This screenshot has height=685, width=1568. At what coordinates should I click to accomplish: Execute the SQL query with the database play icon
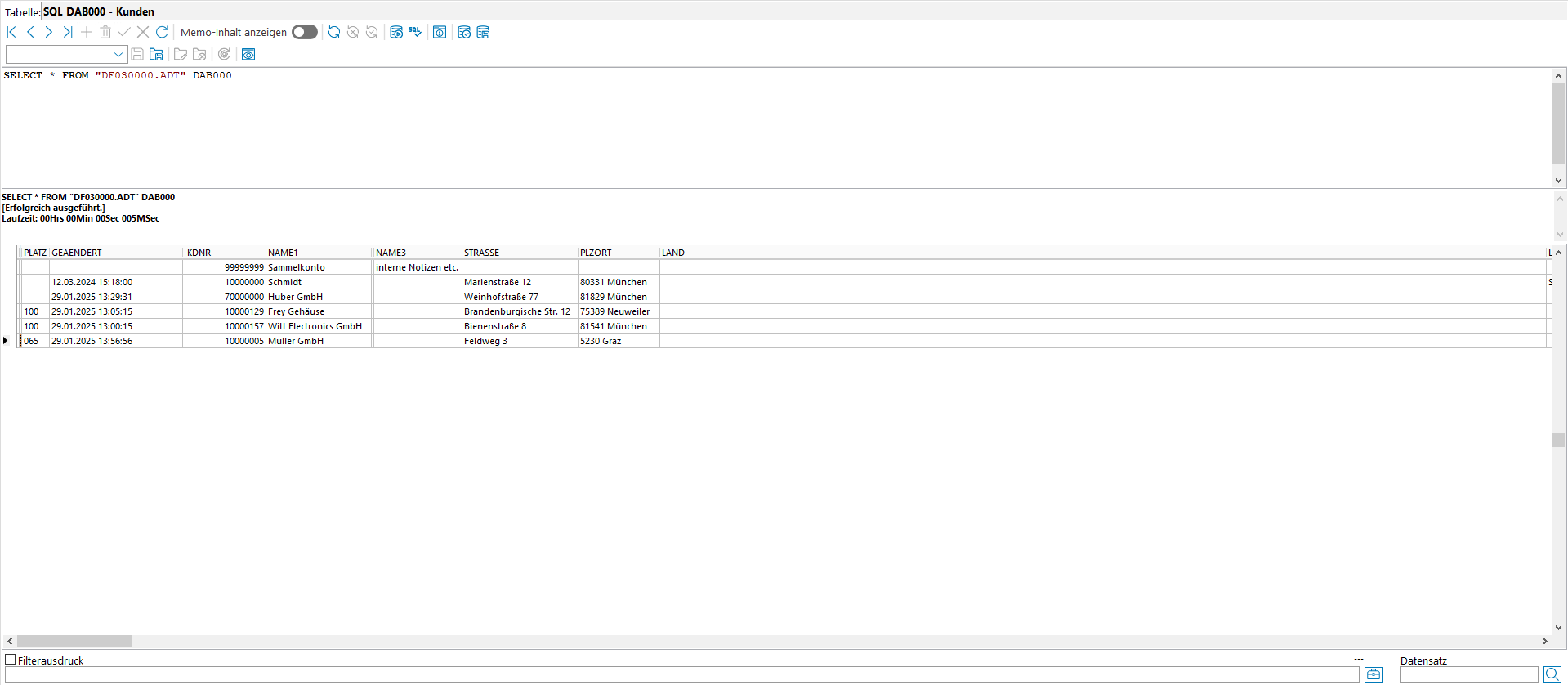coord(396,32)
